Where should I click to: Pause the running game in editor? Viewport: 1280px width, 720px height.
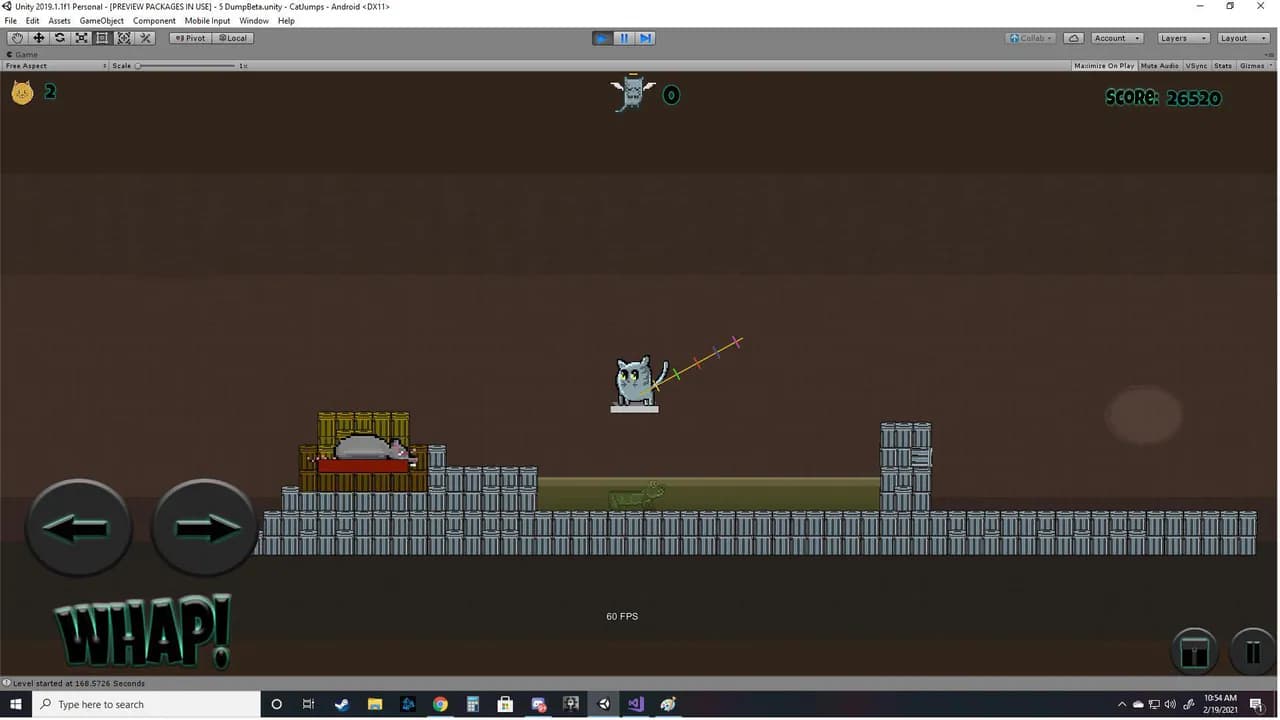624,38
